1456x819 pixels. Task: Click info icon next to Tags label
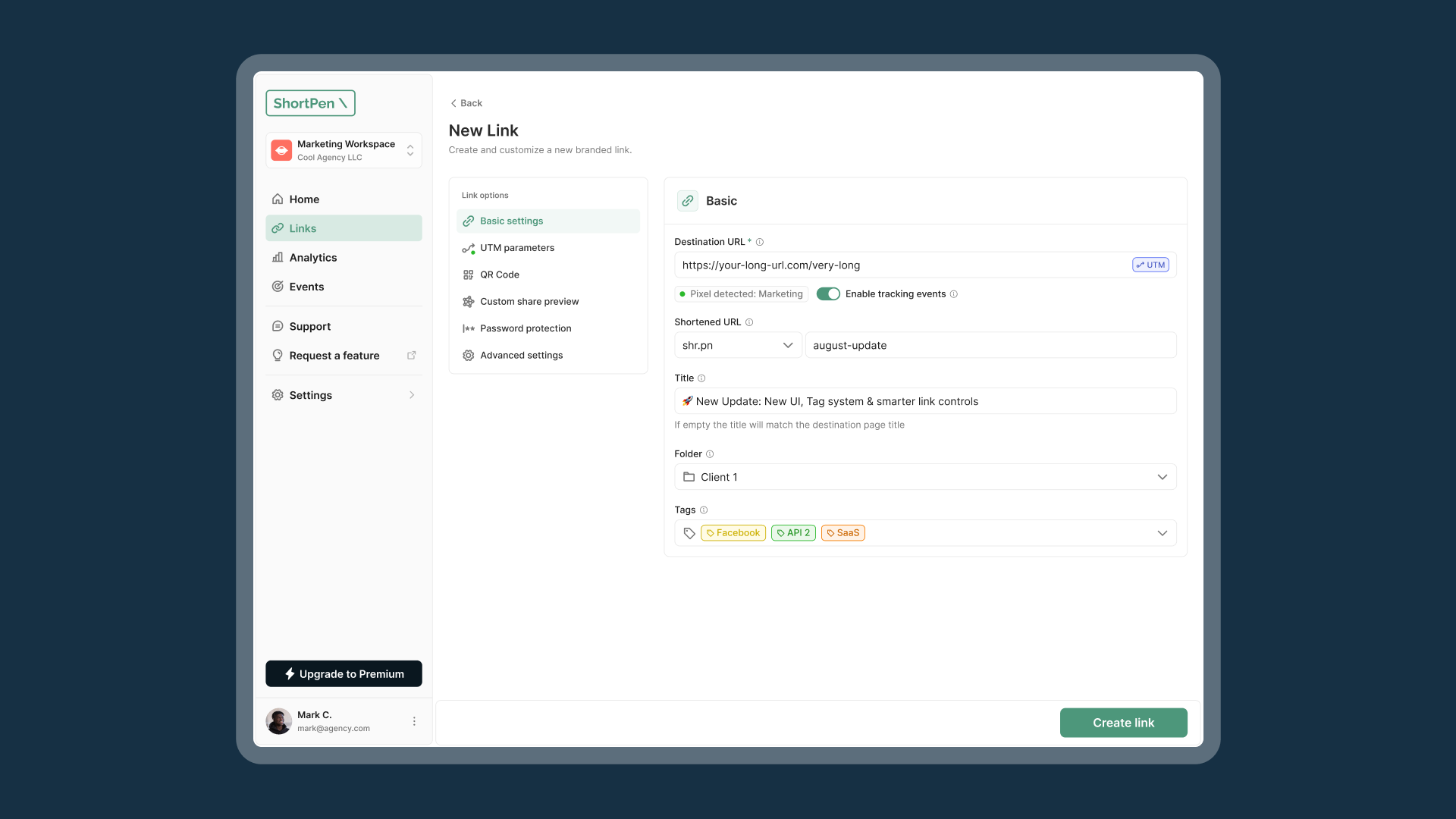(704, 510)
